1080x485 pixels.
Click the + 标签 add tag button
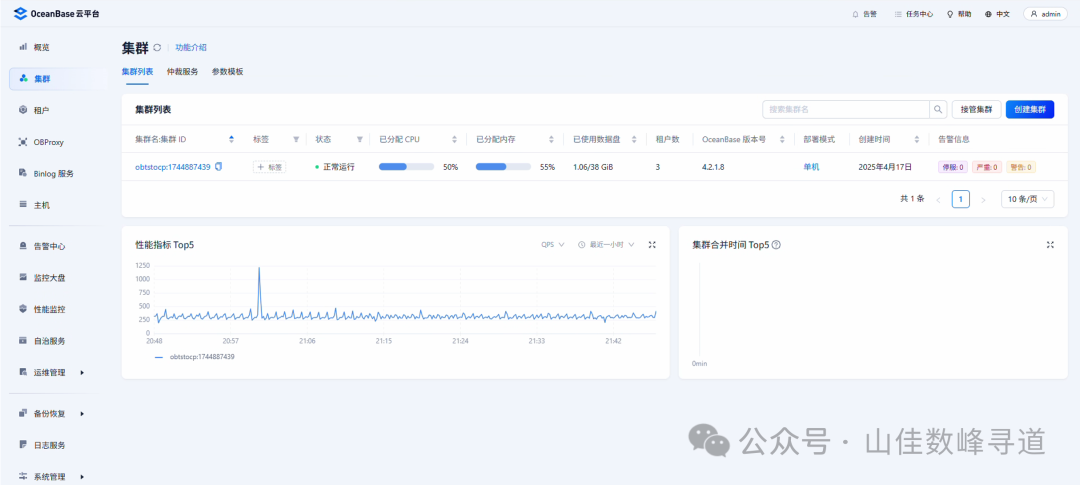[x=269, y=167]
